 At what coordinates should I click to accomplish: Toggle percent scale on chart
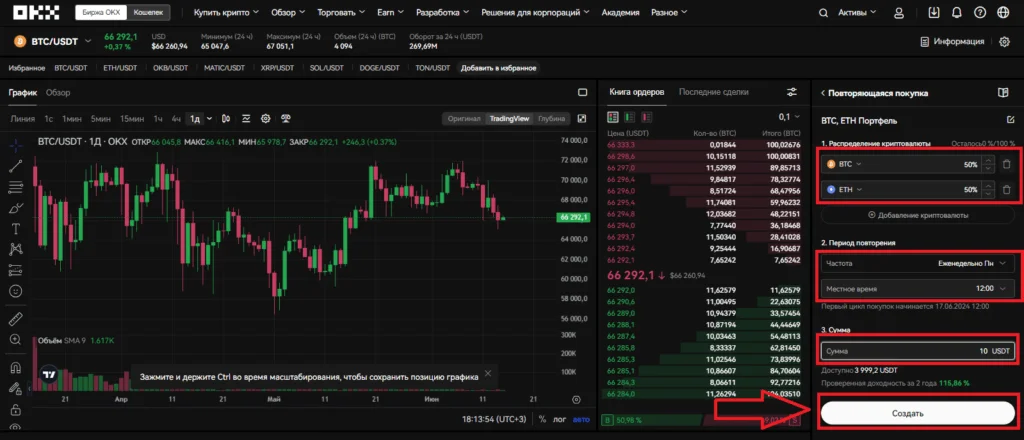542,419
